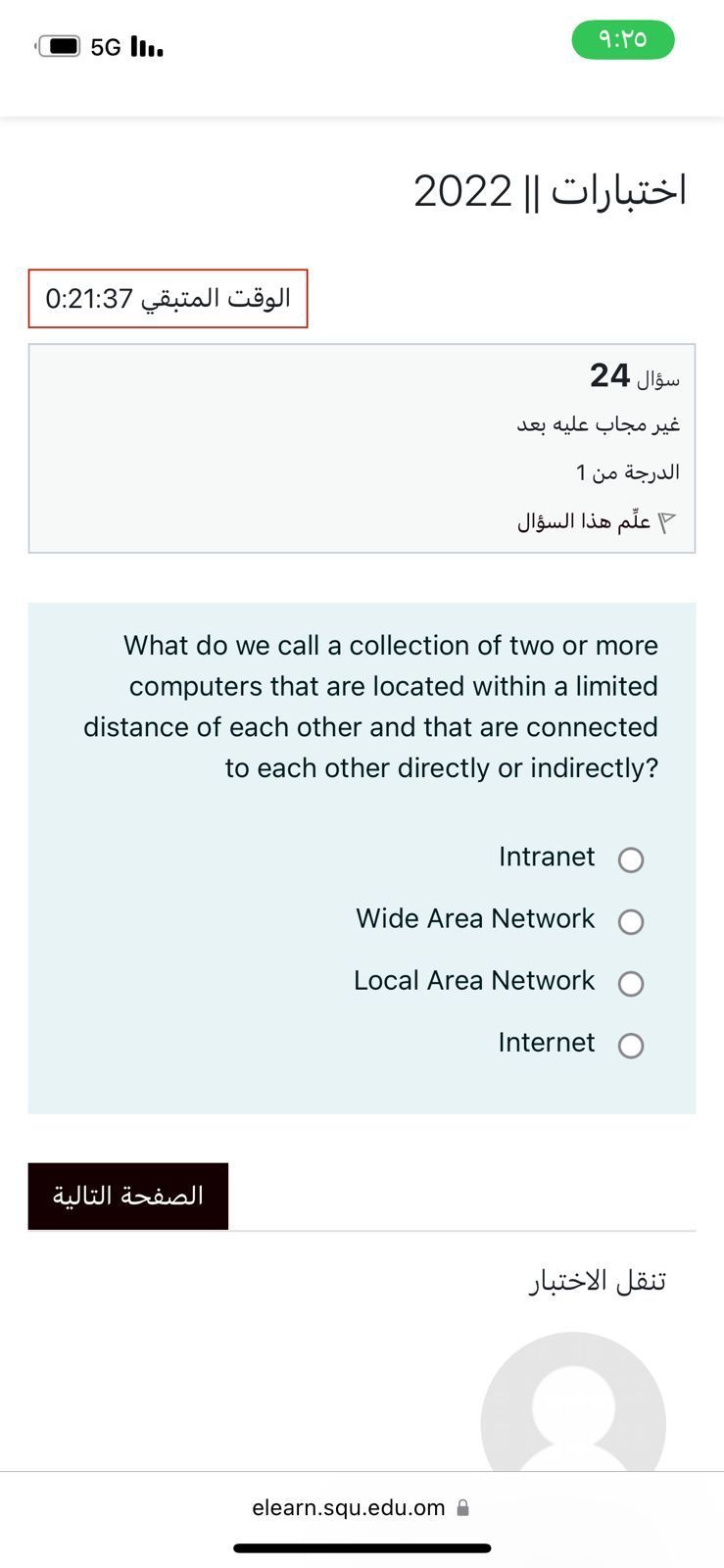Select the Intranet radio button
Viewport: 724px width, 1568px height.
pos(631,859)
